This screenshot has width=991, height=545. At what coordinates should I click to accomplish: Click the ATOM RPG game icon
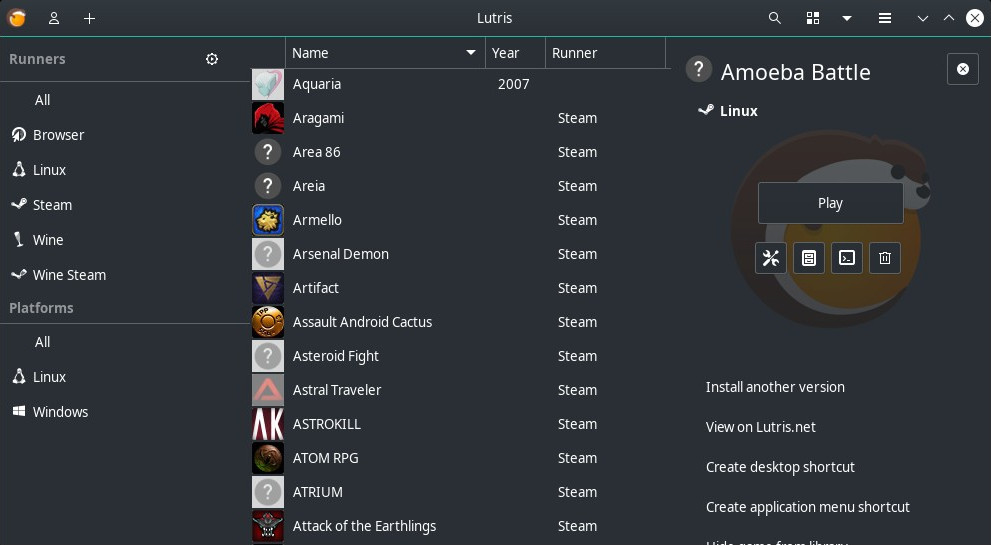pos(268,458)
